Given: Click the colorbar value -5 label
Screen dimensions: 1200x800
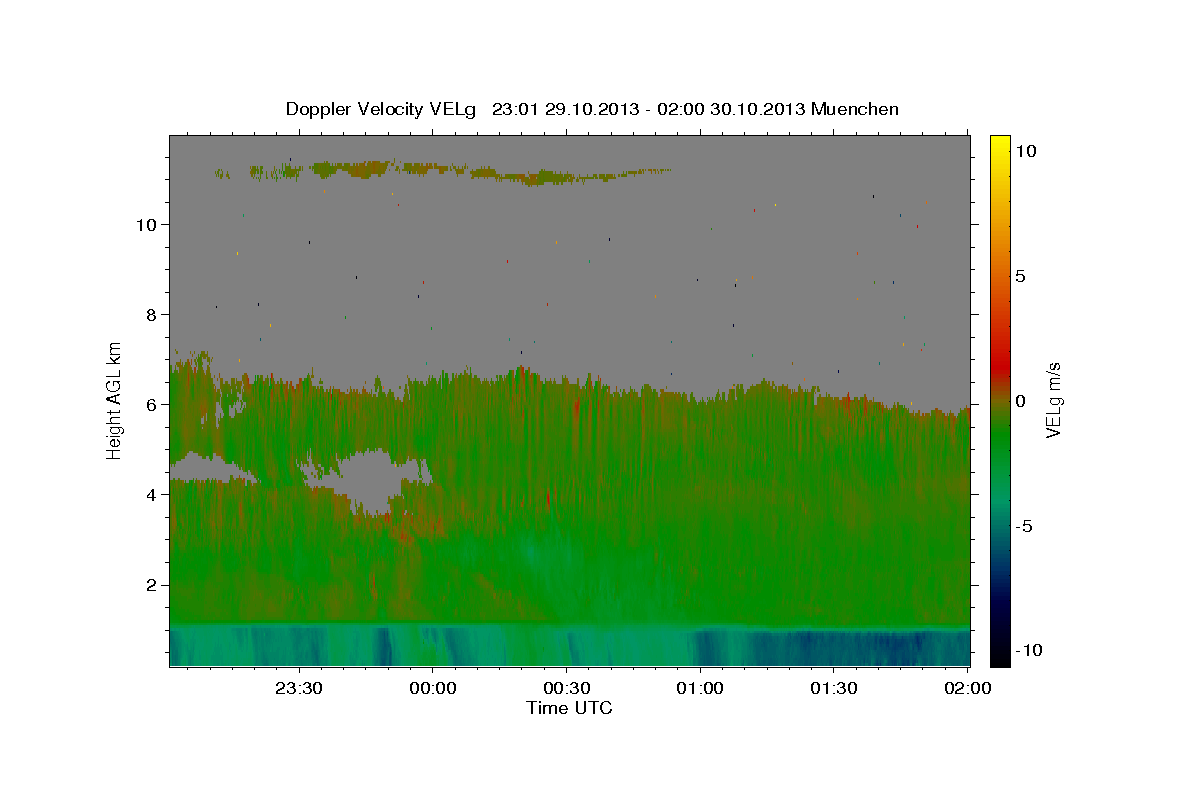Looking at the screenshot, I should tap(1023, 526).
